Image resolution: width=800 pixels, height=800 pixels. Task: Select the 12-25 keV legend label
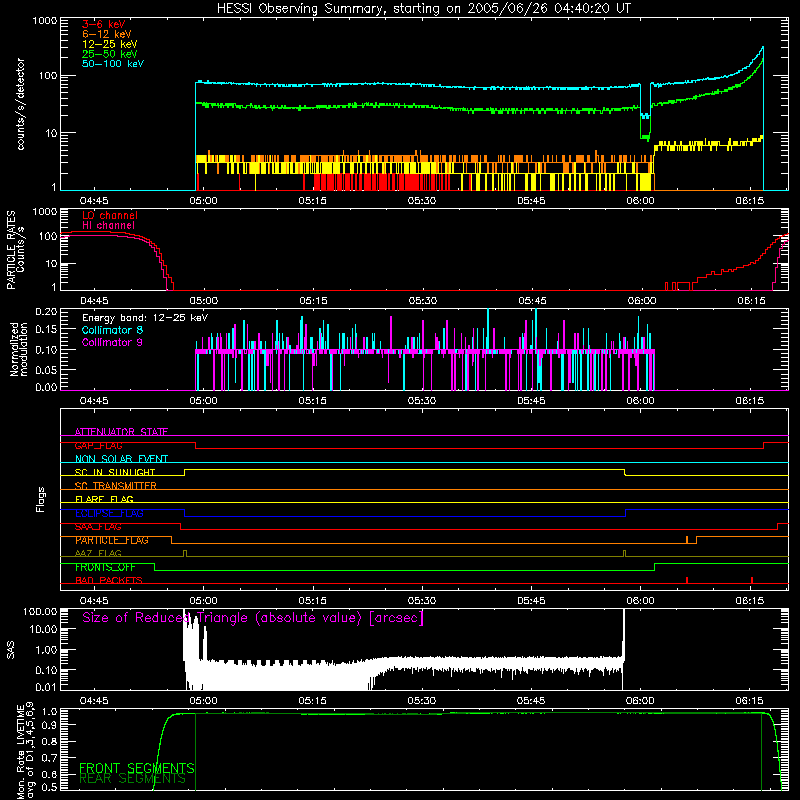pyautogui.click(x=110, y=44)
